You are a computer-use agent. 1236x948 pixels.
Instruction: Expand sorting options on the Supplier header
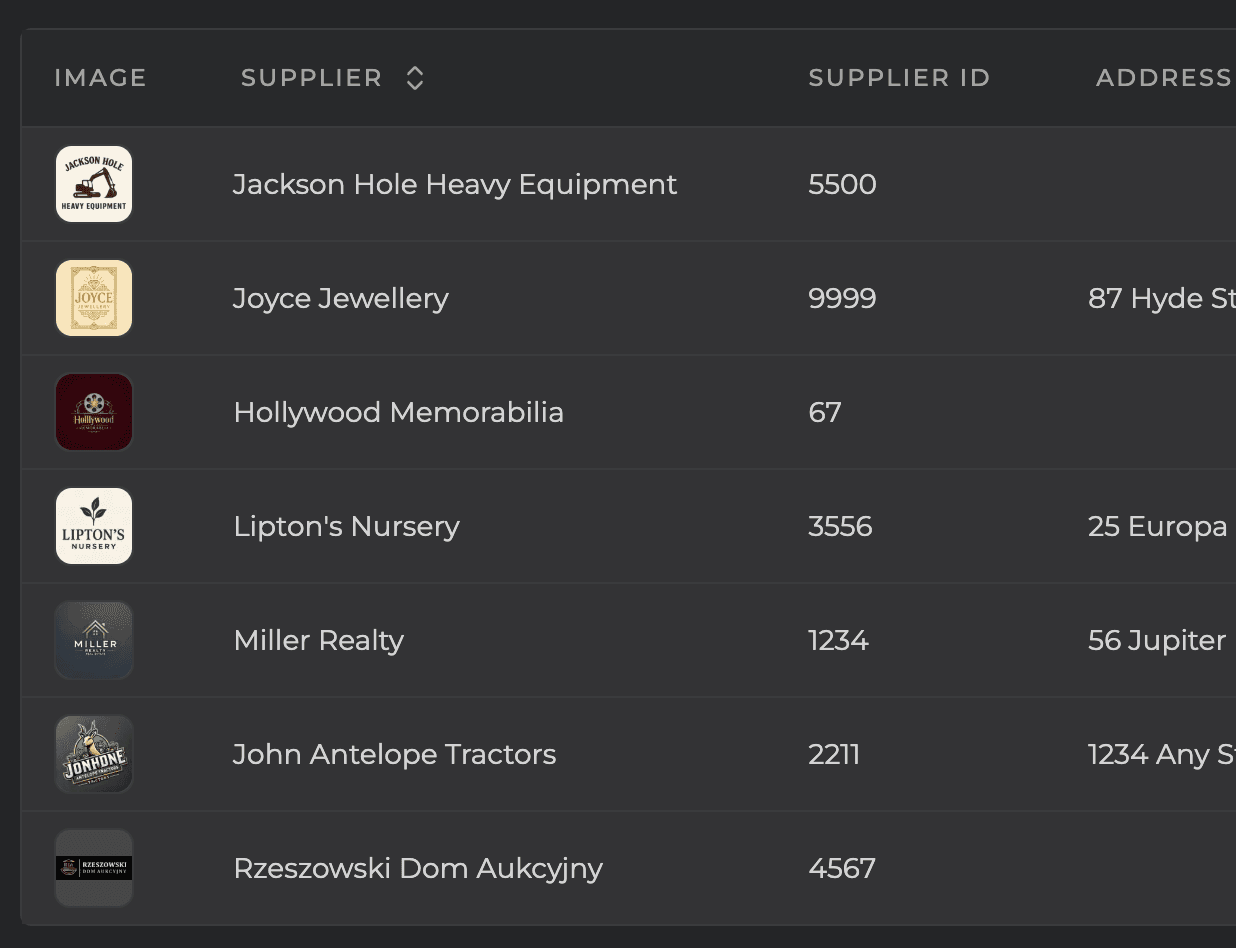[413, 77]
